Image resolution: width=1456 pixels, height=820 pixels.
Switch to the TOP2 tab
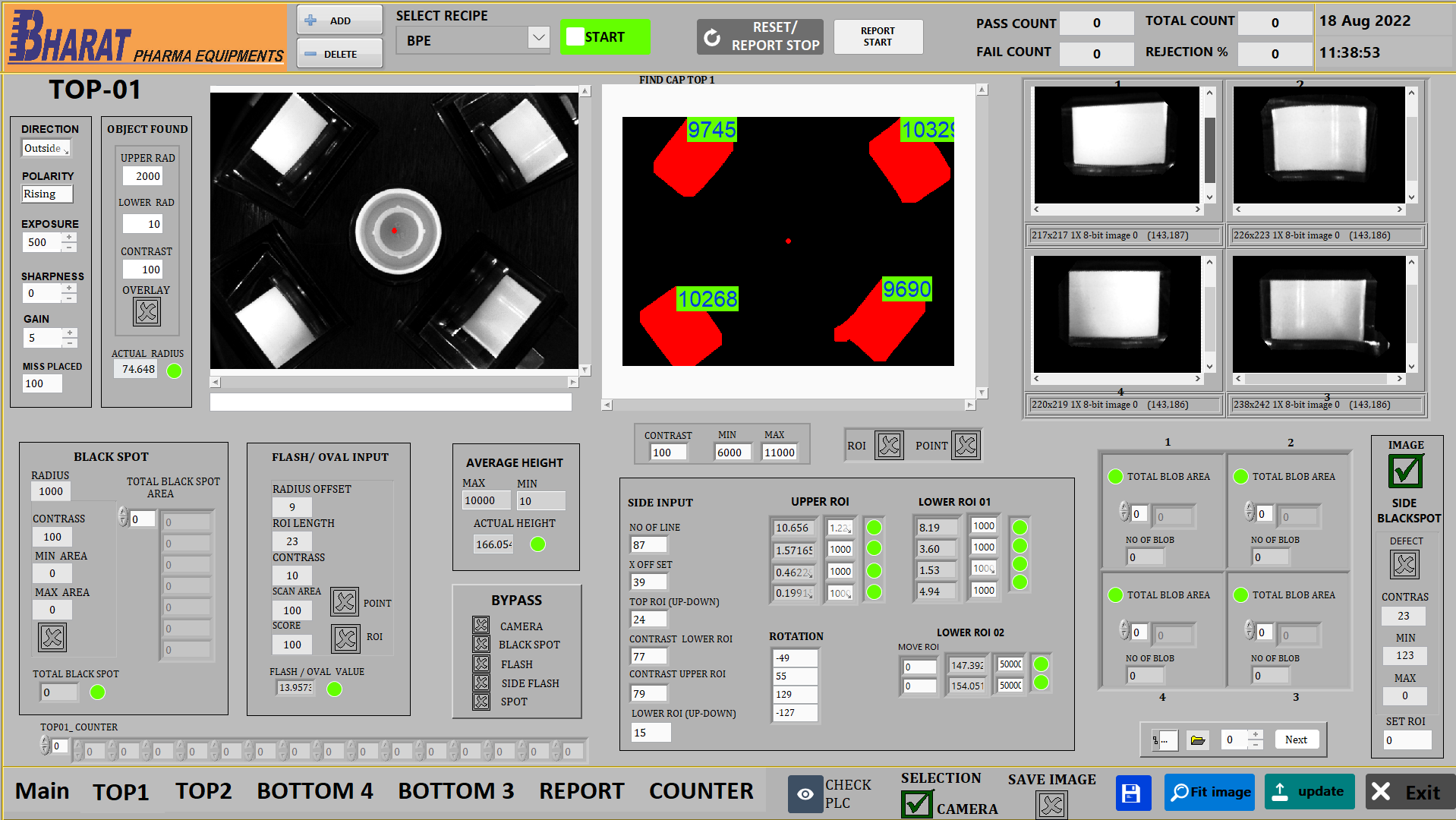click(x=203, y=791)
